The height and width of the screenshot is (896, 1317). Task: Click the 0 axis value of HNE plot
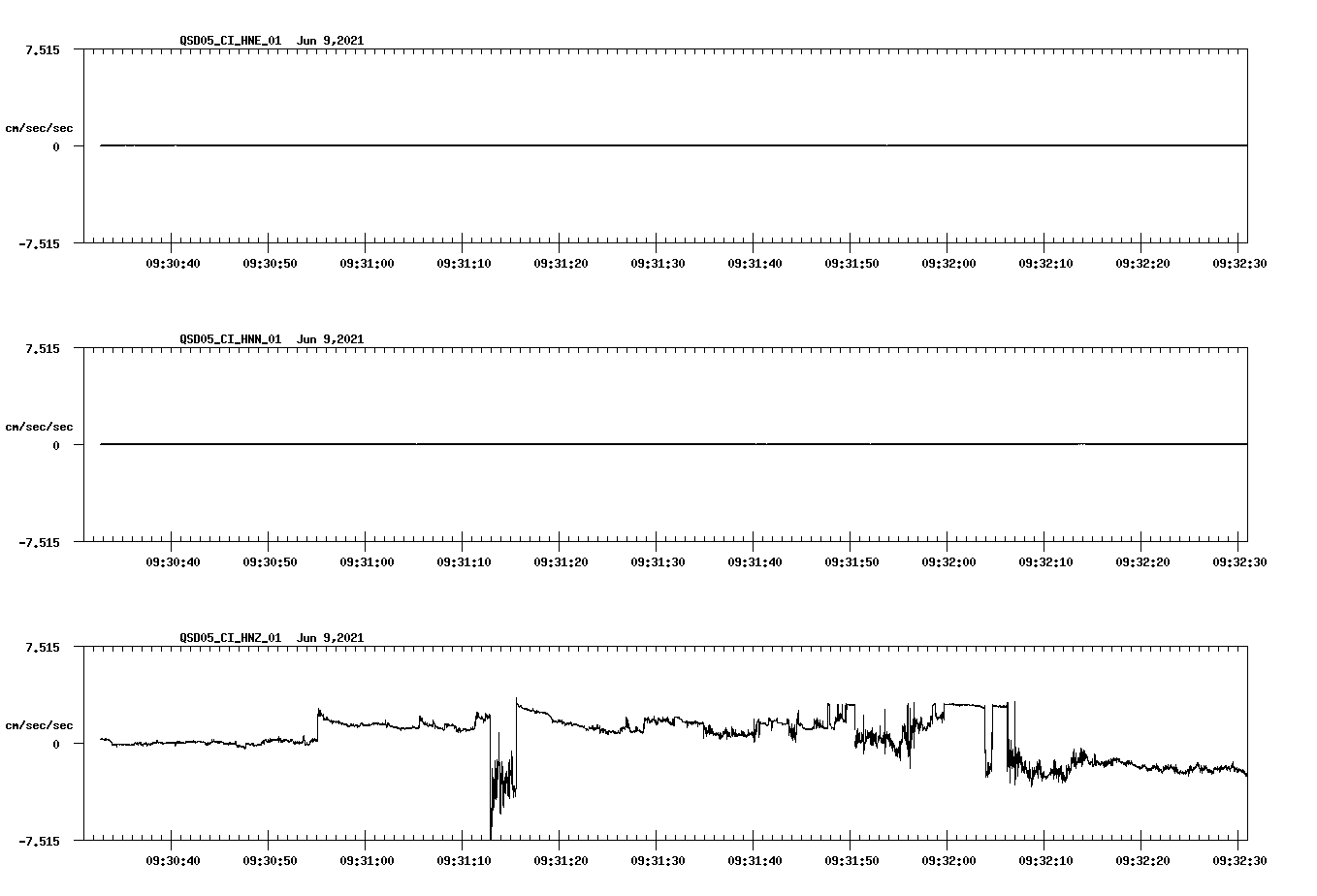[x=56, y=146]
